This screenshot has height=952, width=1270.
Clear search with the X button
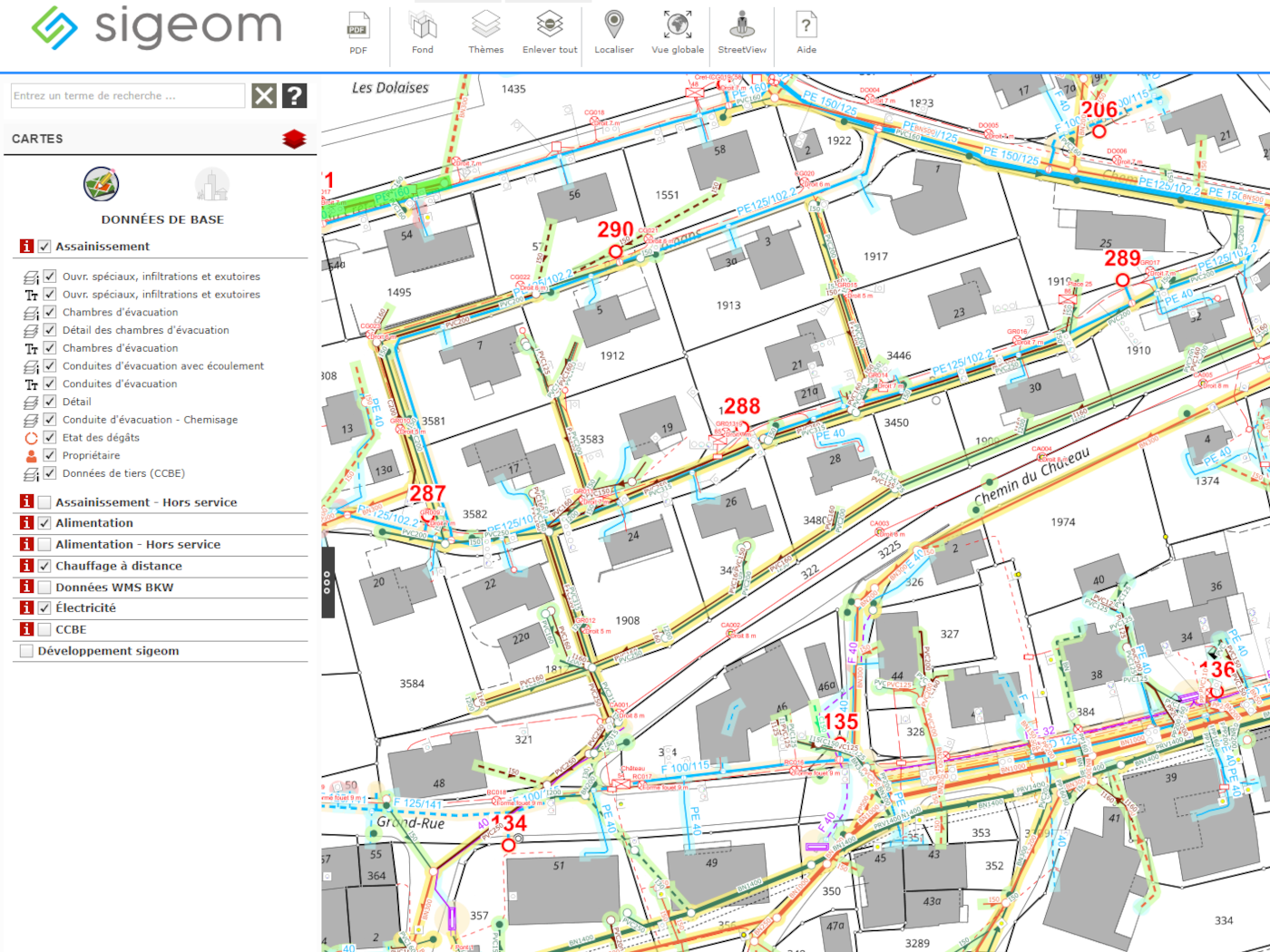pyautogui.click(x=264, y=96)
